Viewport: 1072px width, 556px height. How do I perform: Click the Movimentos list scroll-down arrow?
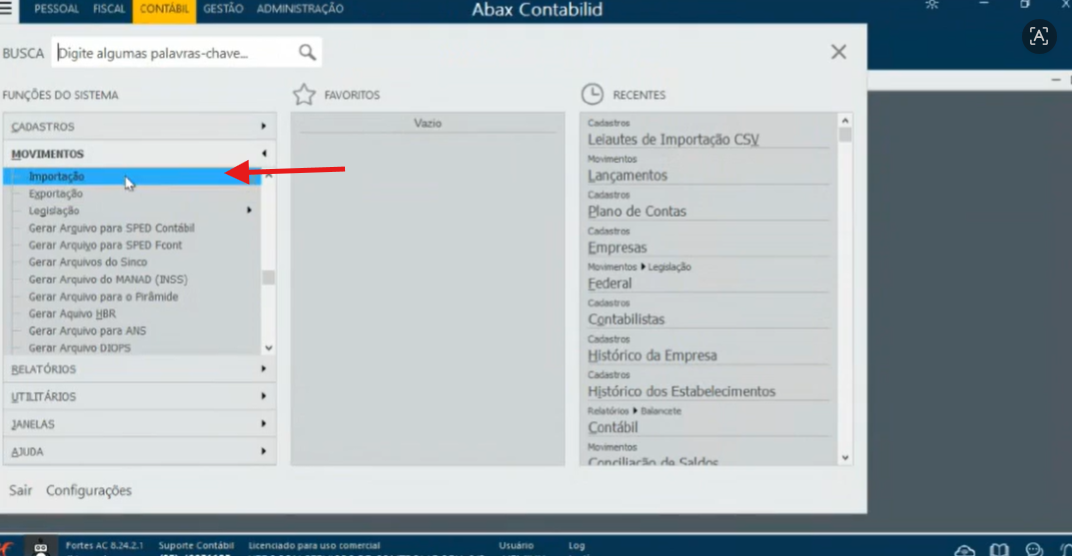tap(269, 348)
